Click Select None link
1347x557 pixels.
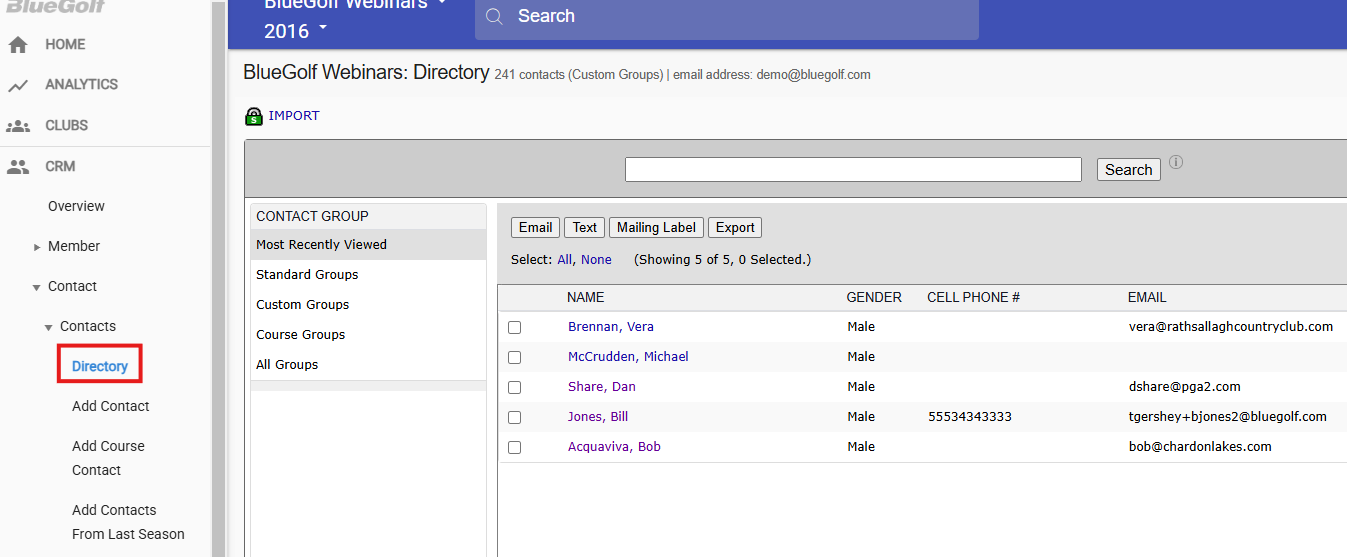(596, 260)
